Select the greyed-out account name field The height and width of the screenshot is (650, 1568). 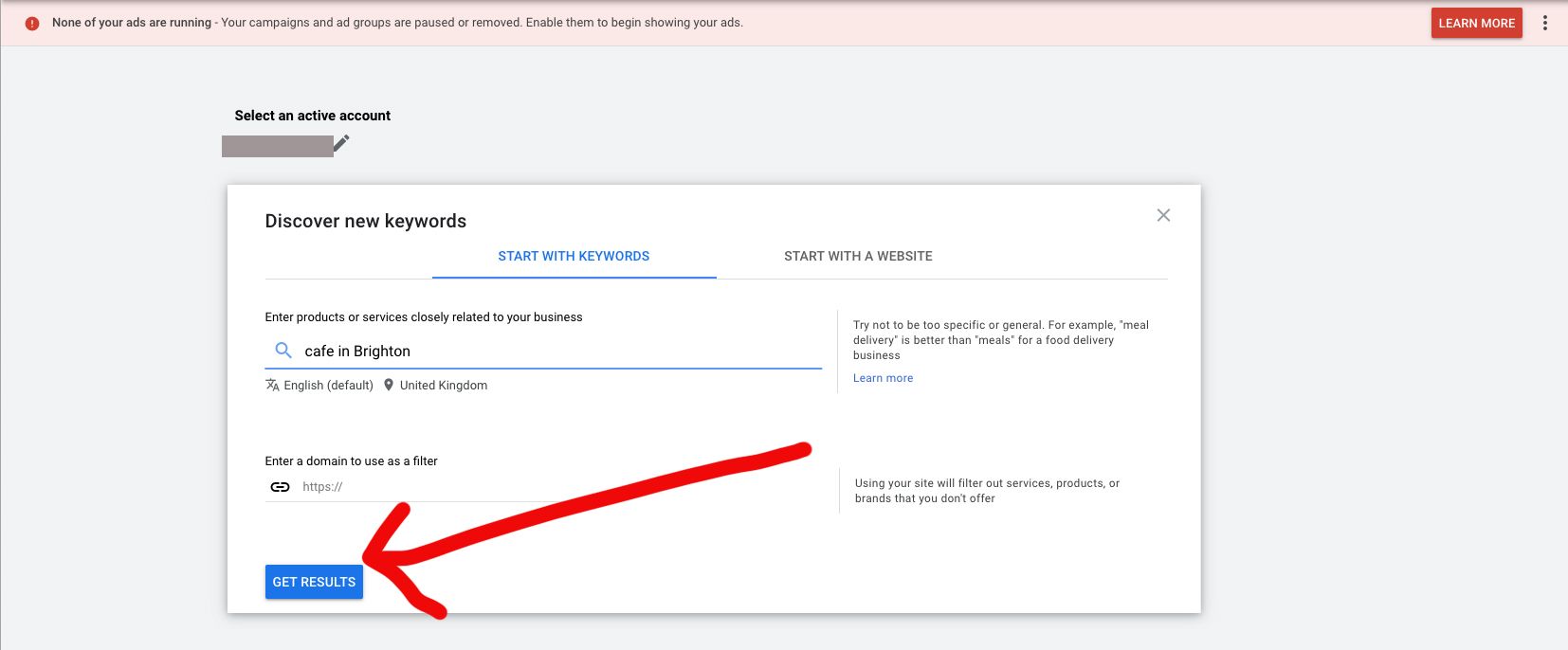click(277, 146)
